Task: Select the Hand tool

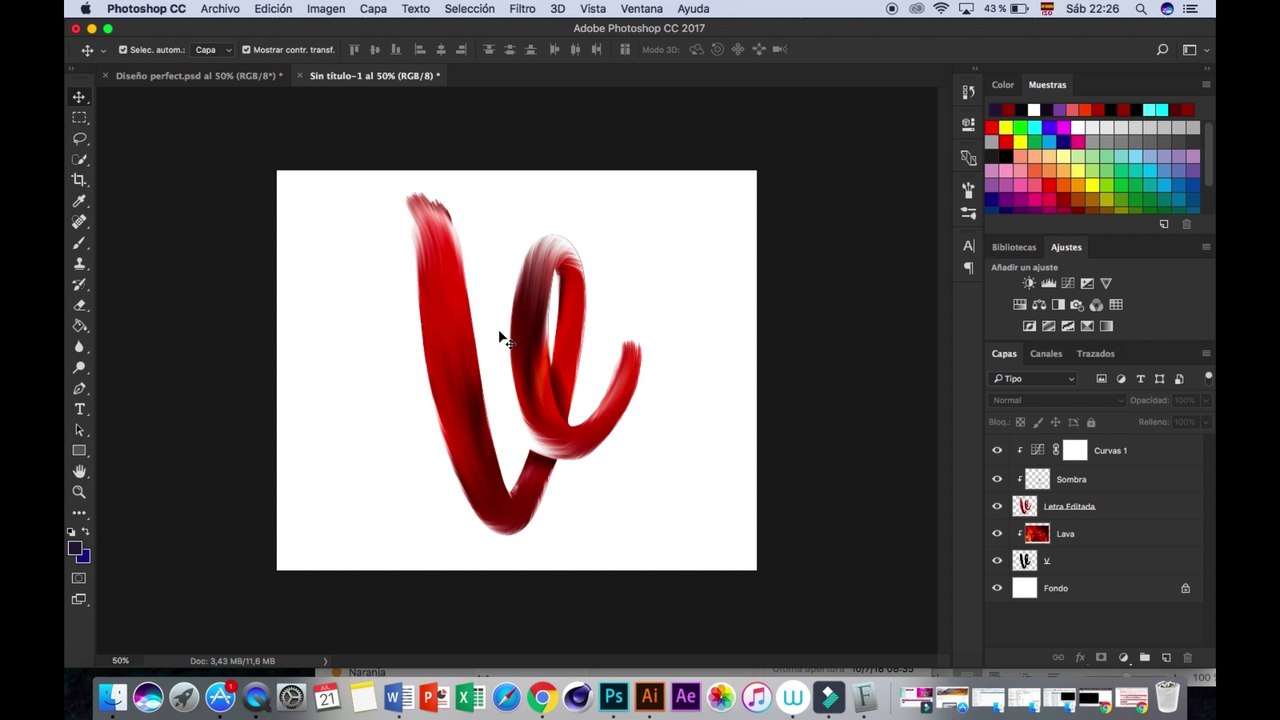Action: 79,471
